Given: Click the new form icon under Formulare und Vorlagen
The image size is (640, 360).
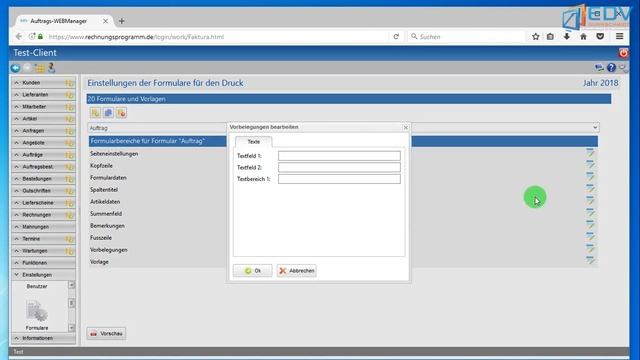Looking at the screenshot, I should coord(95,113).
